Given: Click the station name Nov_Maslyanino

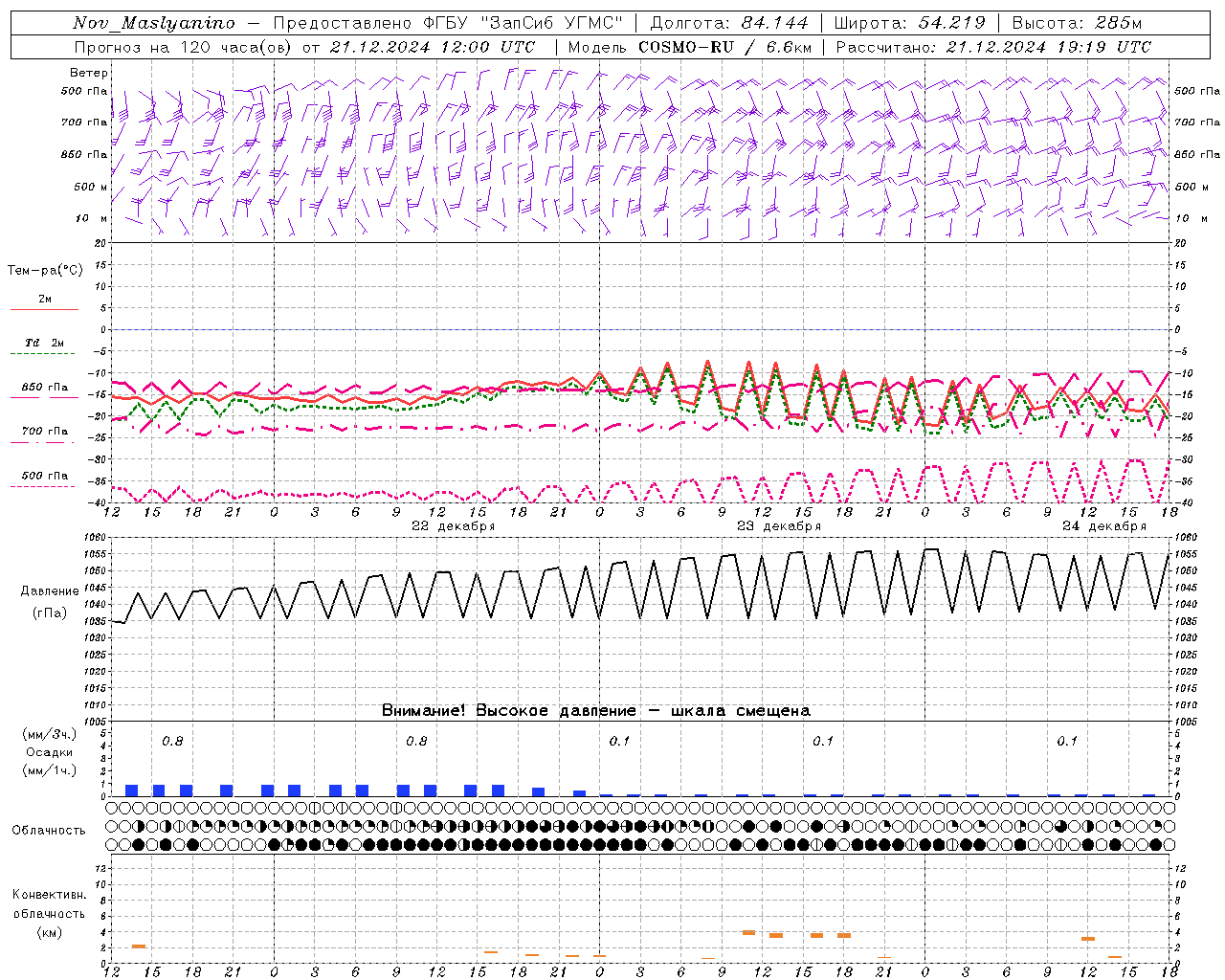Looking at the screenshot, I should tap(154, 23).
